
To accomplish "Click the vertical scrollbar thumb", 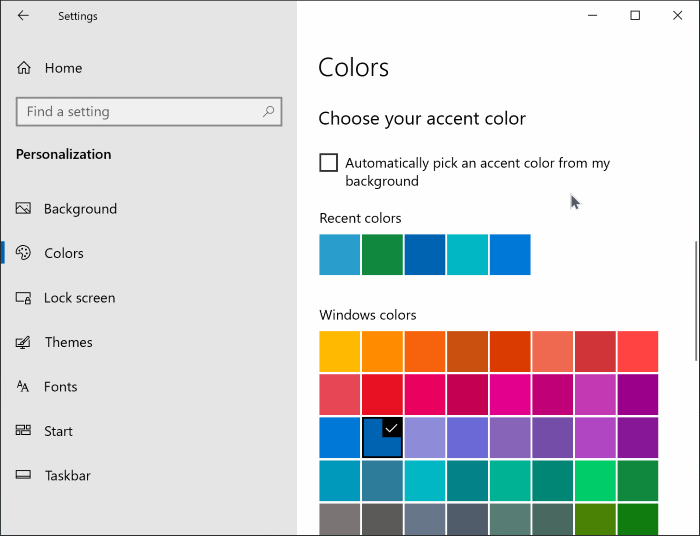I will pos(696,300).
